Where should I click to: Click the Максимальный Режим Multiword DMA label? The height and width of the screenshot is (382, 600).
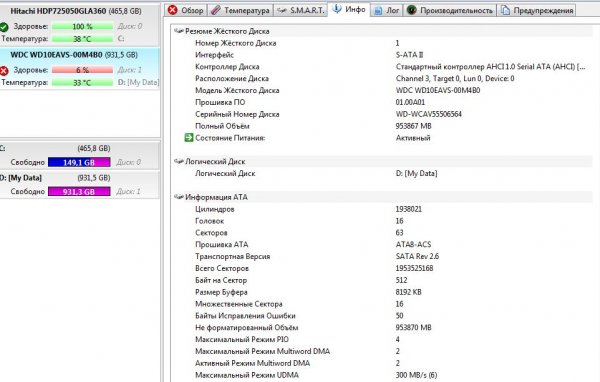click(262, 351)
